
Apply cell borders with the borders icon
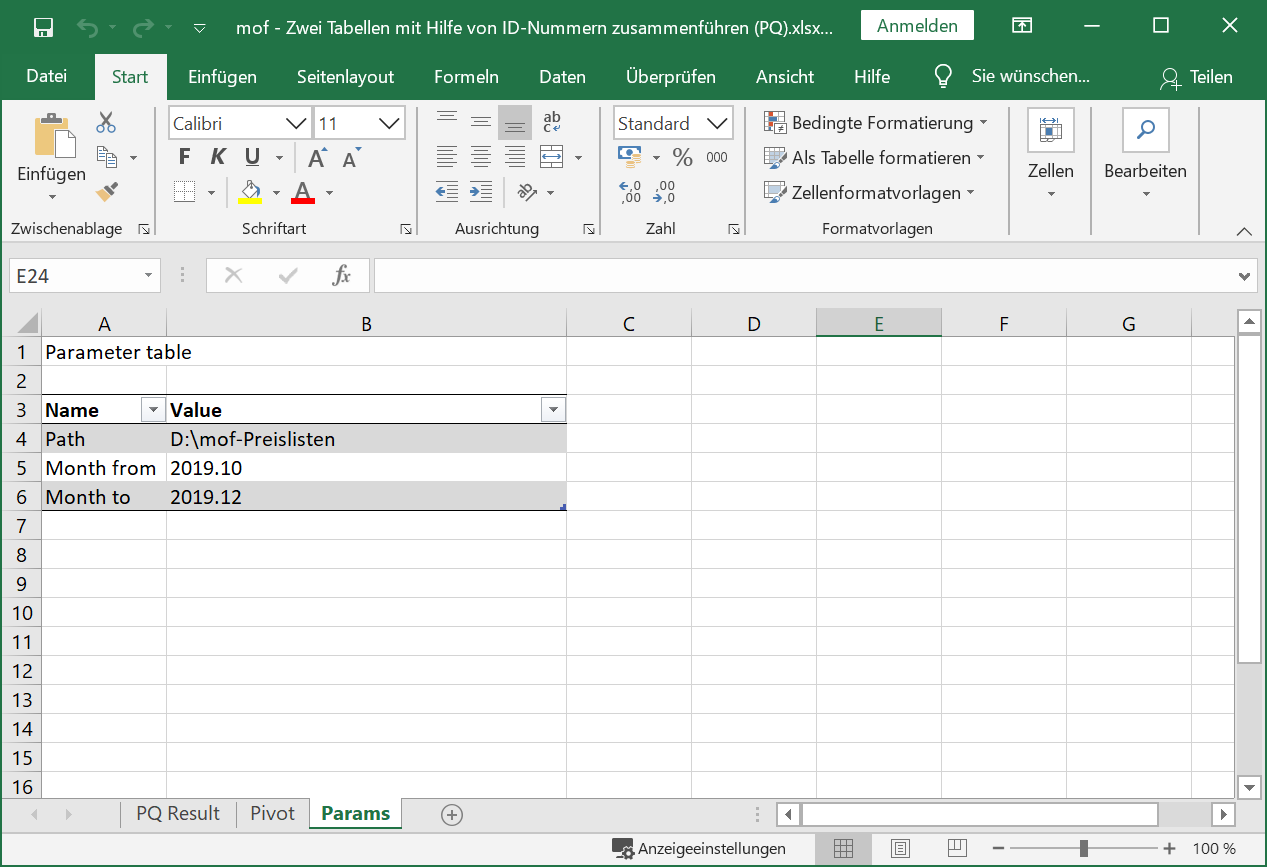184,192
